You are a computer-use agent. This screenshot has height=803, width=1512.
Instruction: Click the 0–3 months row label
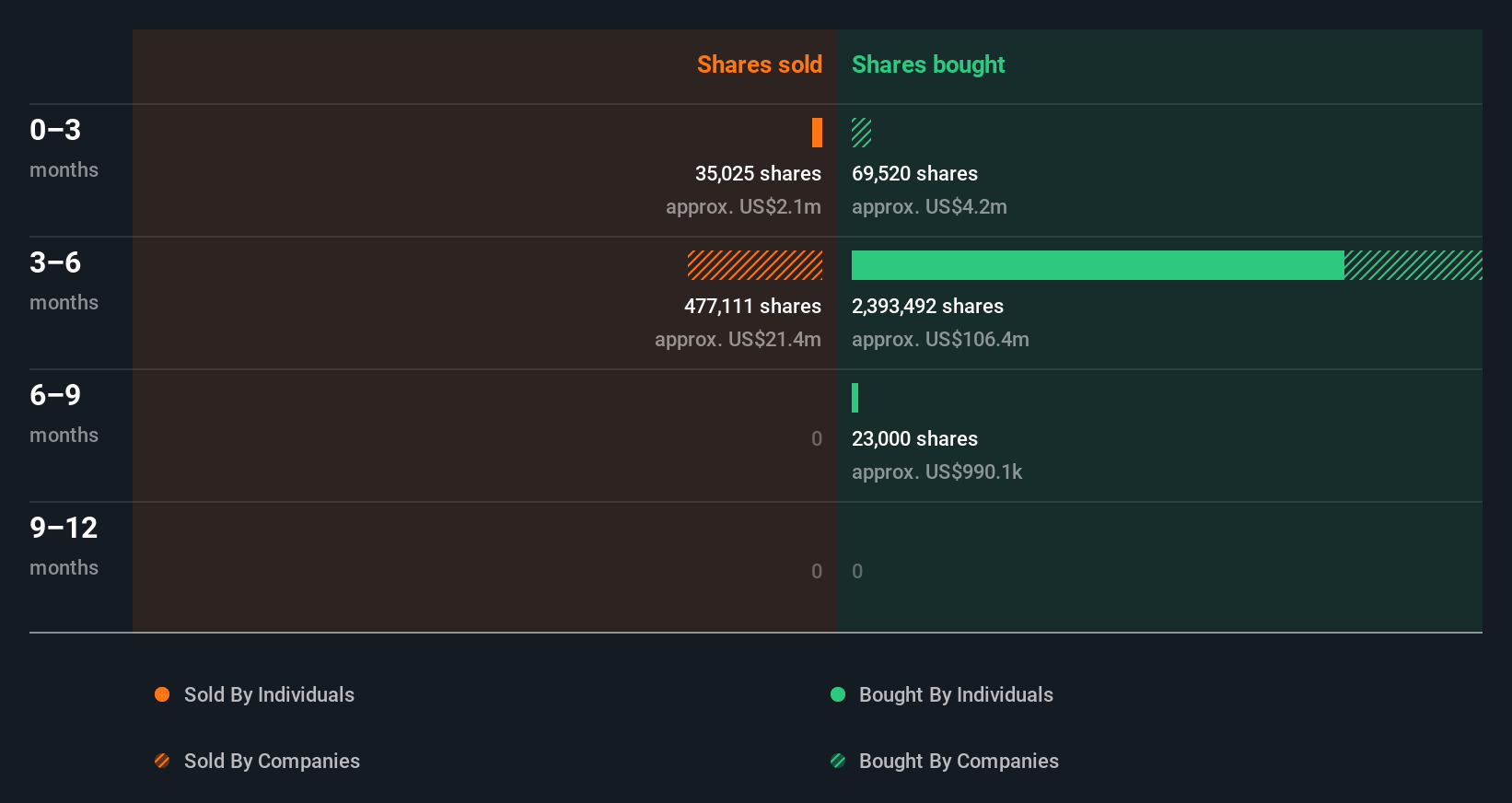tap(64, 148)
